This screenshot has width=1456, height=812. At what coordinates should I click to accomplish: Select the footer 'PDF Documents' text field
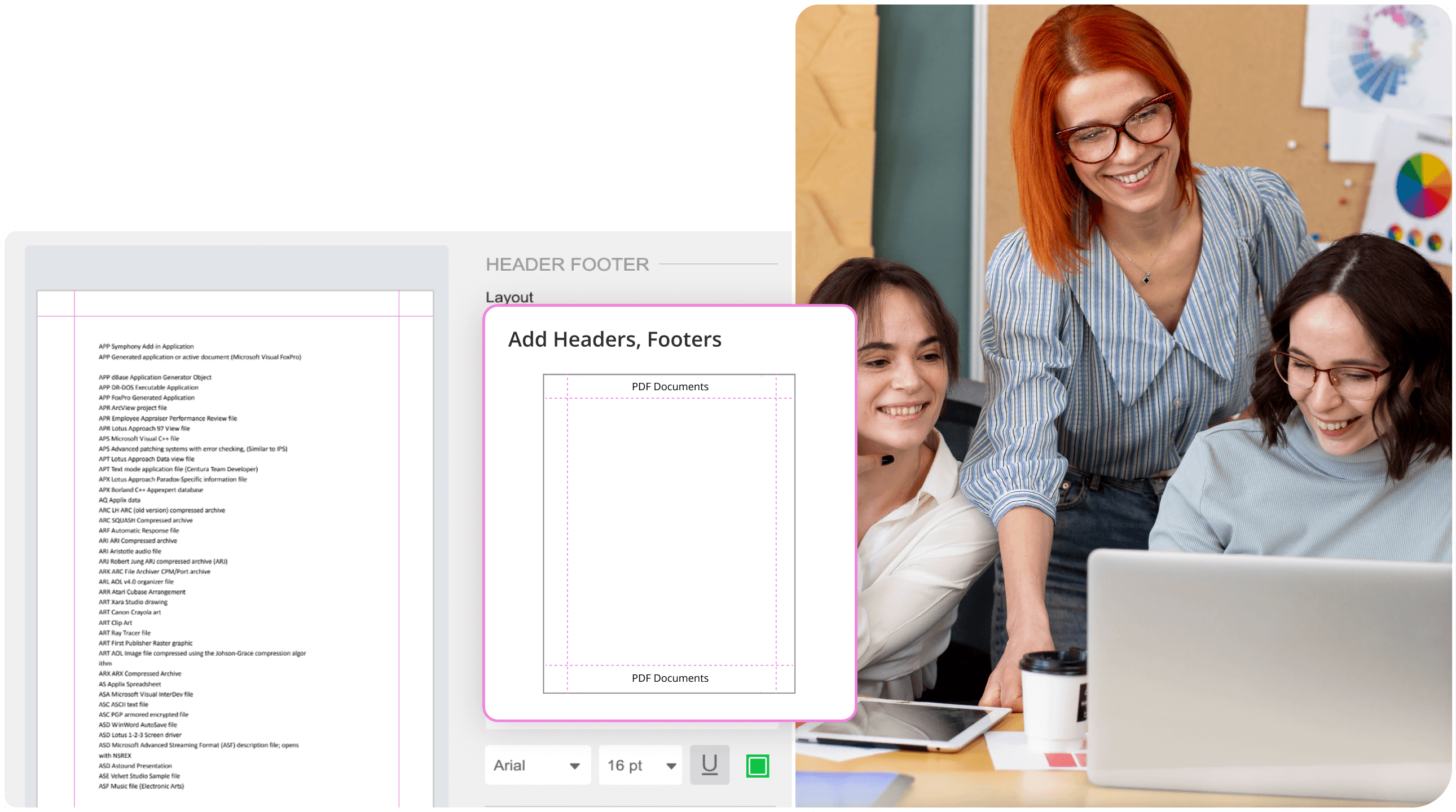[x=670, y=678]
